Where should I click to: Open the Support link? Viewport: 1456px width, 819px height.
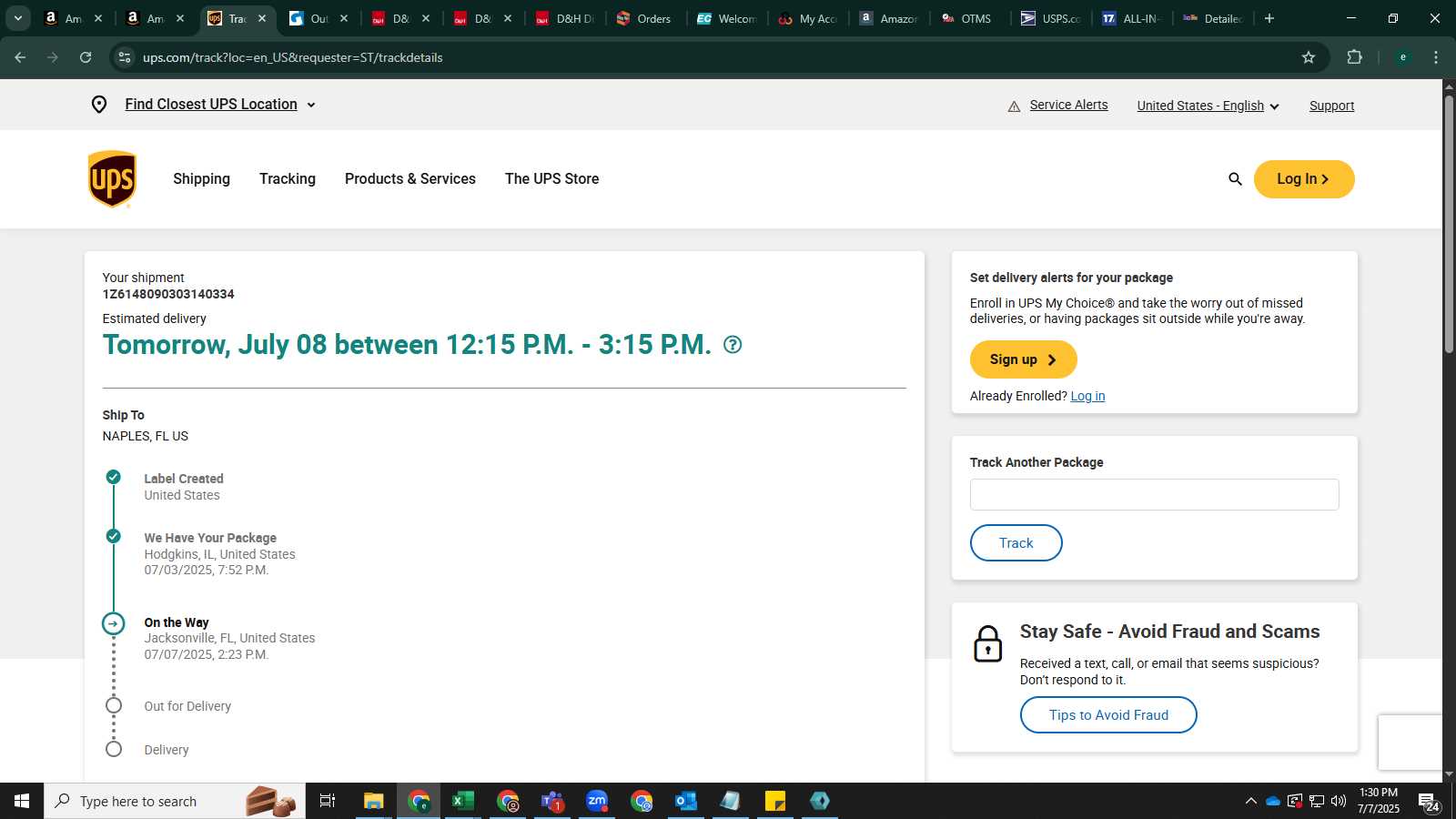click(x=1332, y=106)
